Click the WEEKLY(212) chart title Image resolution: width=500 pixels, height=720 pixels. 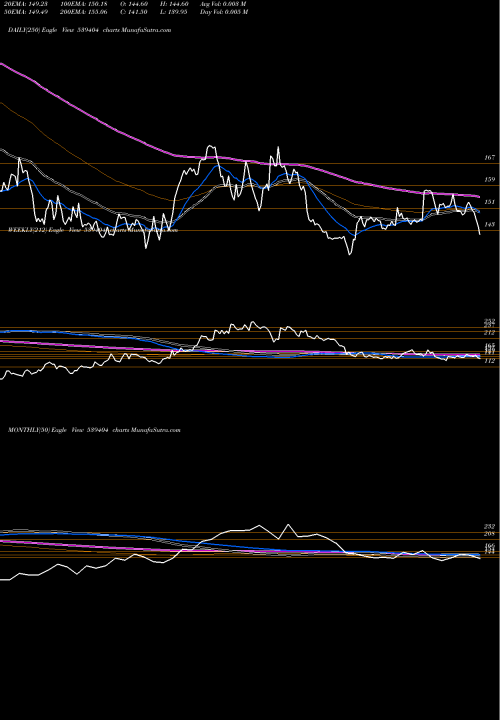(93, 231)
